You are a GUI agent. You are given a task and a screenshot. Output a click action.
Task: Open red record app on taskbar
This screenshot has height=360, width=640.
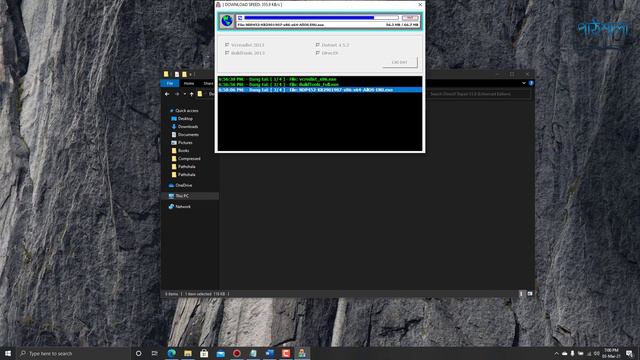237,353
